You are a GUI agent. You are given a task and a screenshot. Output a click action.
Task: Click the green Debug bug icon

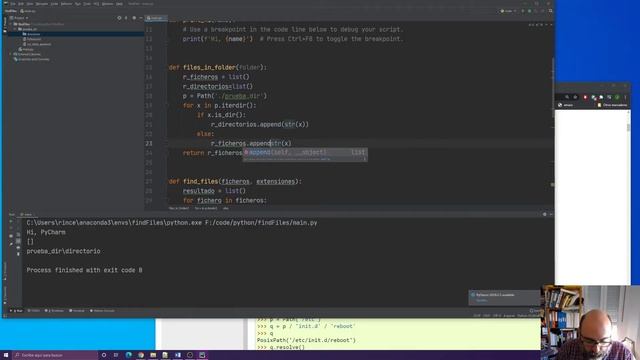tap(529, 11)
